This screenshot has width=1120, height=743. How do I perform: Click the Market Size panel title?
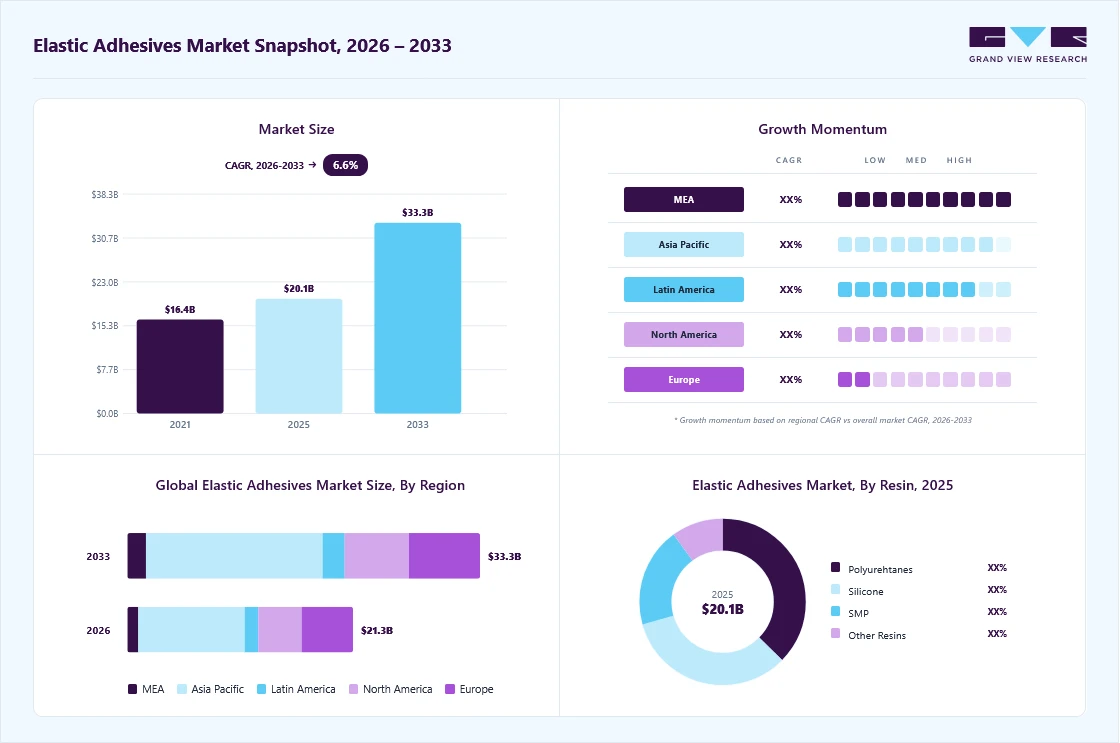tap(296, 129)
